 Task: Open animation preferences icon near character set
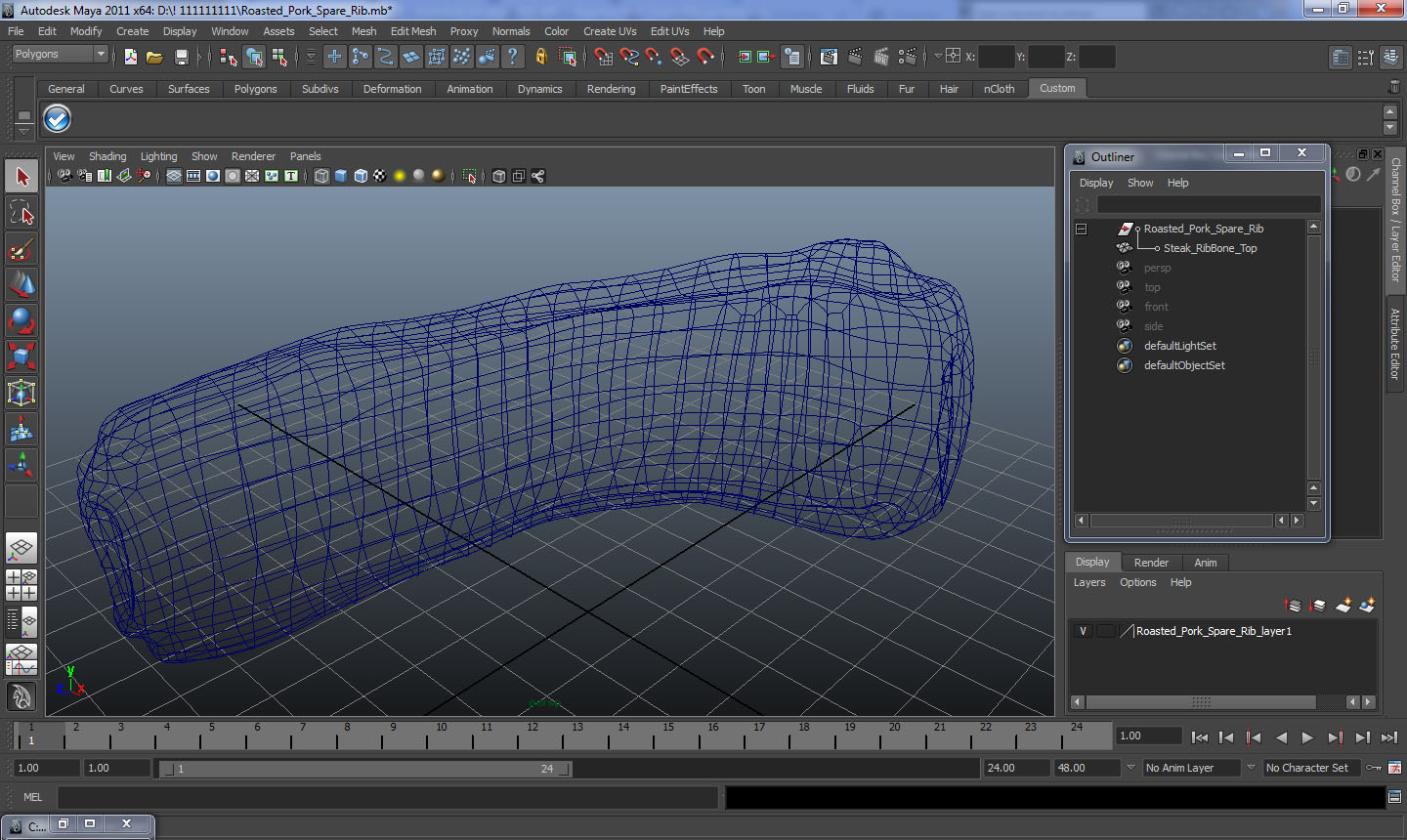[x=1394, y=768]
